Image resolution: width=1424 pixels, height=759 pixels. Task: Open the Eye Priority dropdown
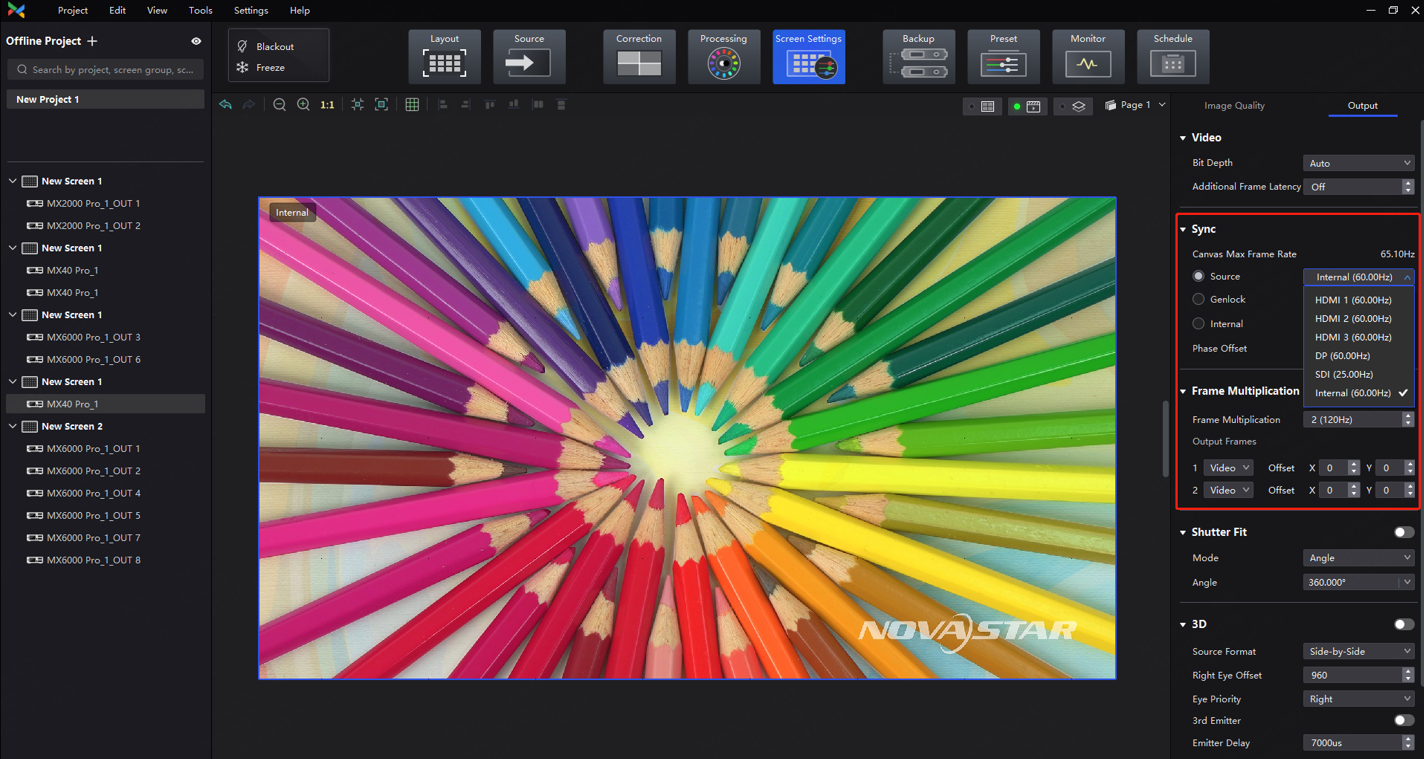pos(1358,699)
